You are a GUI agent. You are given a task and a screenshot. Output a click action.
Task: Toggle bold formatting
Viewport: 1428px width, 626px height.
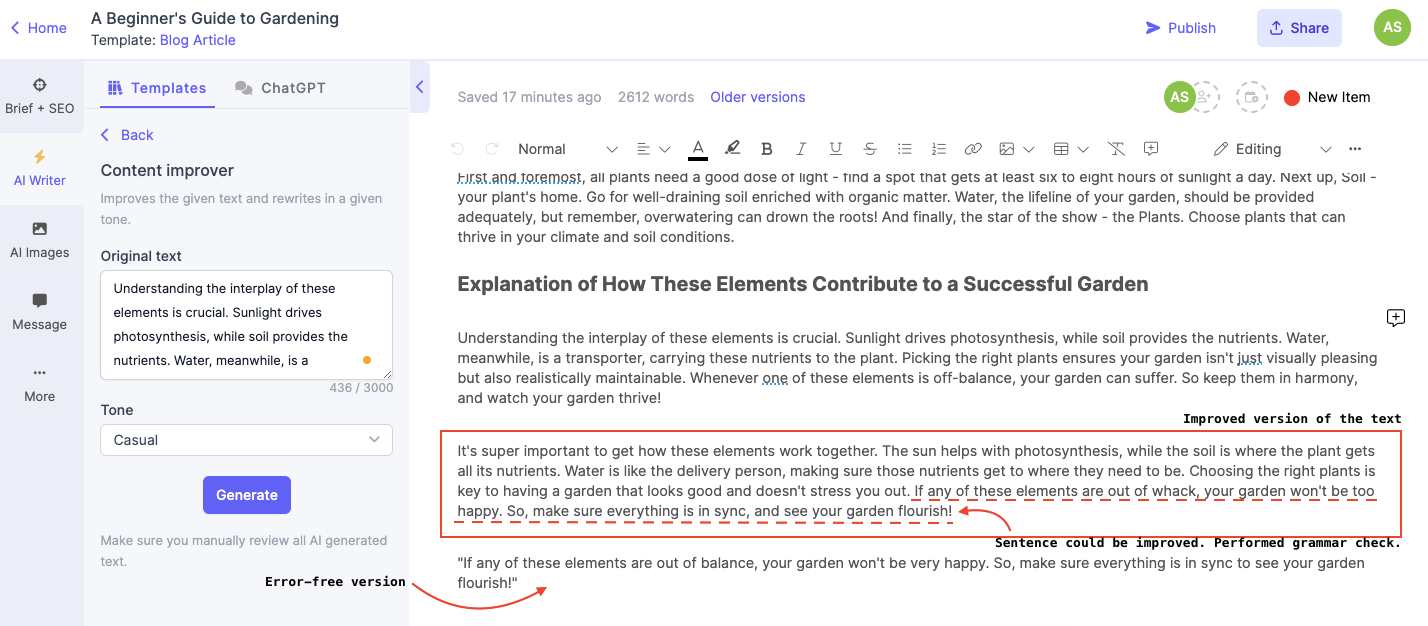click(x=767, y=149)
